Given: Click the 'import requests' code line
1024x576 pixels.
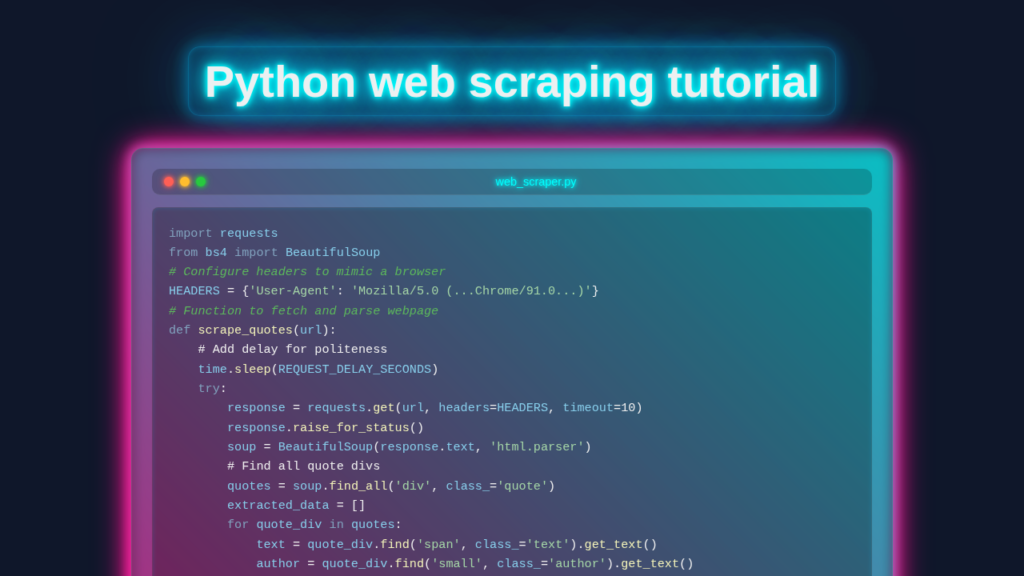Looking at the screenshot, I should point(223,233).
